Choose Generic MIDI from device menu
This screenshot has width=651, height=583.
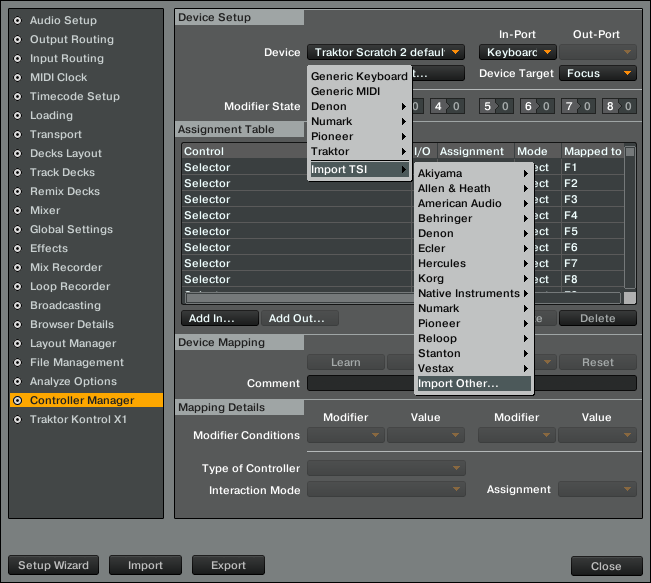pos(359,91)
